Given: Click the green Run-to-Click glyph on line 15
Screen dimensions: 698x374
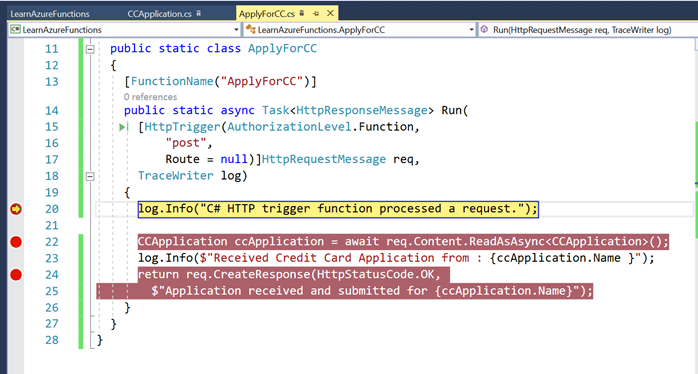Looking at the screenshot, I should point(123,127).
